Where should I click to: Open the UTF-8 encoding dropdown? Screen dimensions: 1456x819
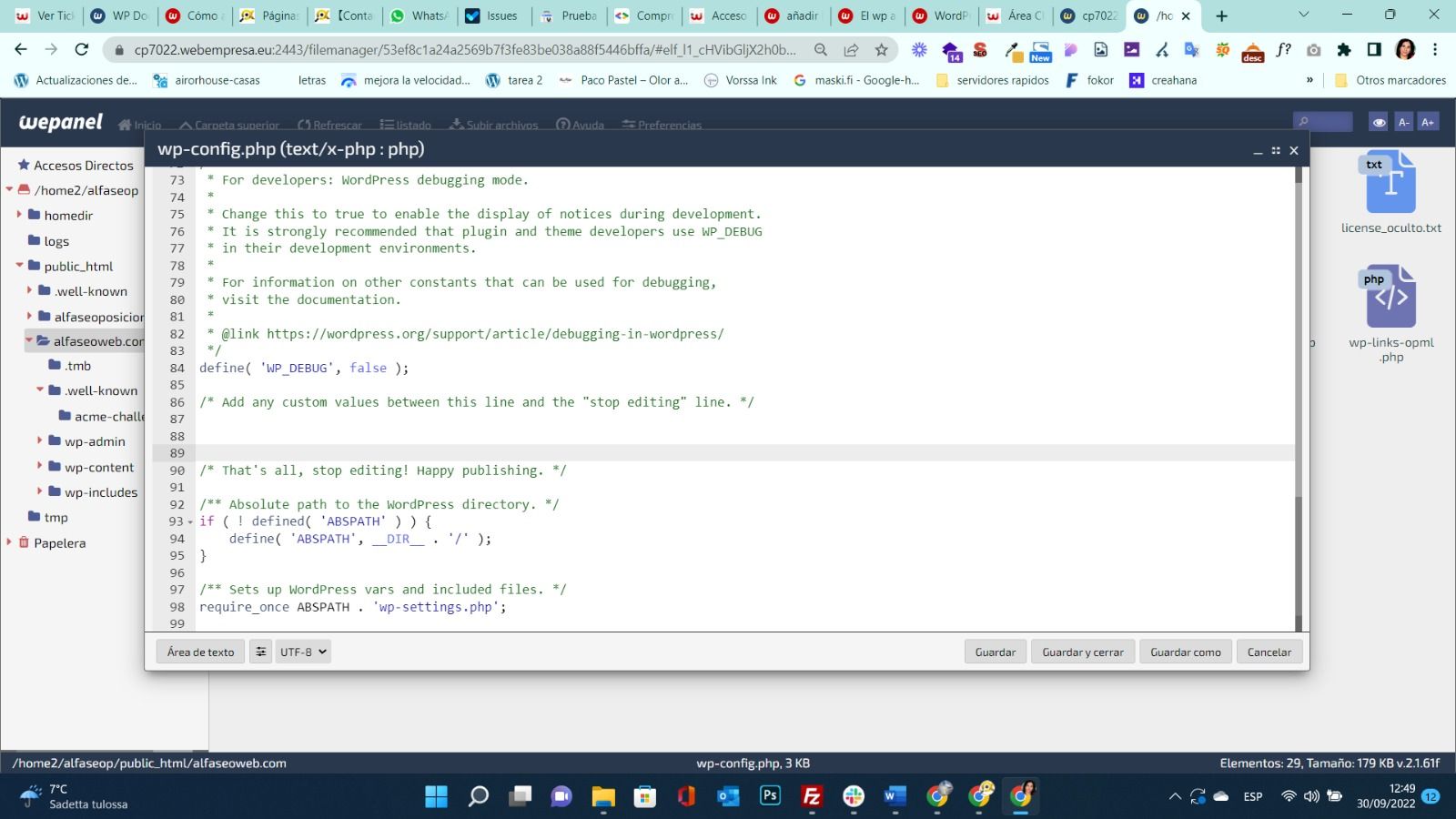(x=303, y=652)
